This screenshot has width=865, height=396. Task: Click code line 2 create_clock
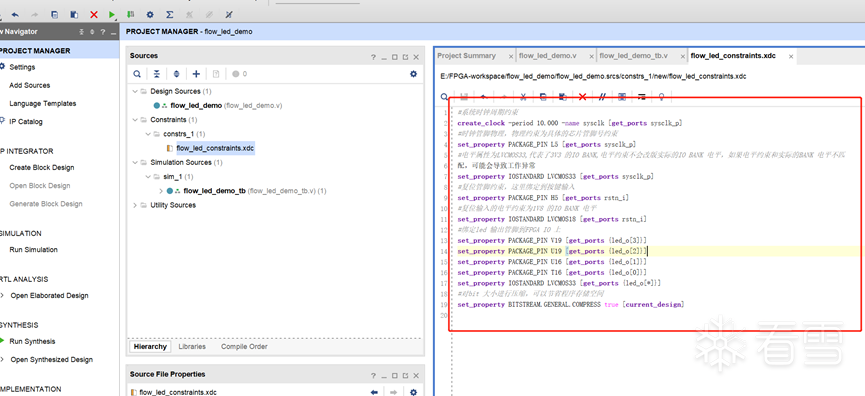pyautogui.click(x=570, y=123)
